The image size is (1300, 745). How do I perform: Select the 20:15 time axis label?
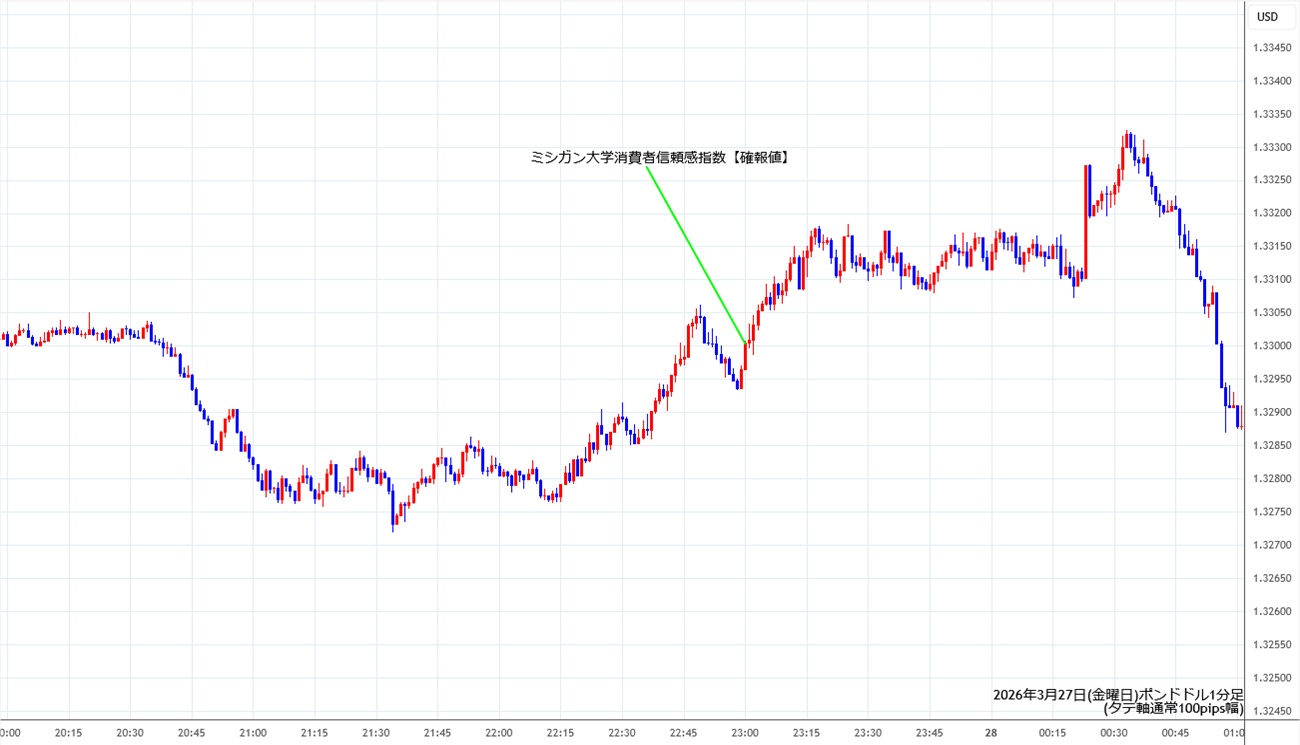[68, 733]
